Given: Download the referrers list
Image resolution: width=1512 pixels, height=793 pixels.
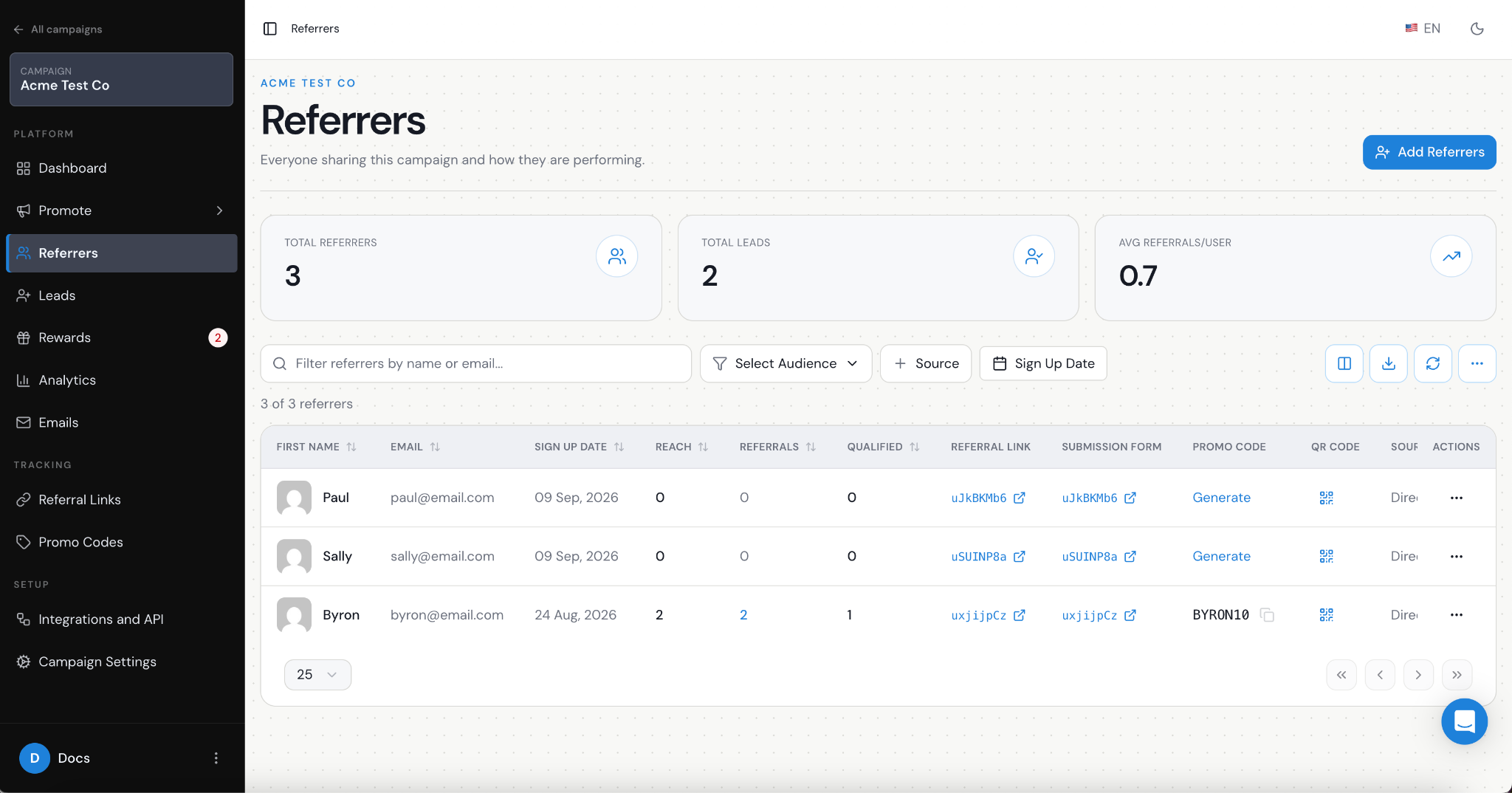Looking at the screenshot, I should pos(1388,363).
